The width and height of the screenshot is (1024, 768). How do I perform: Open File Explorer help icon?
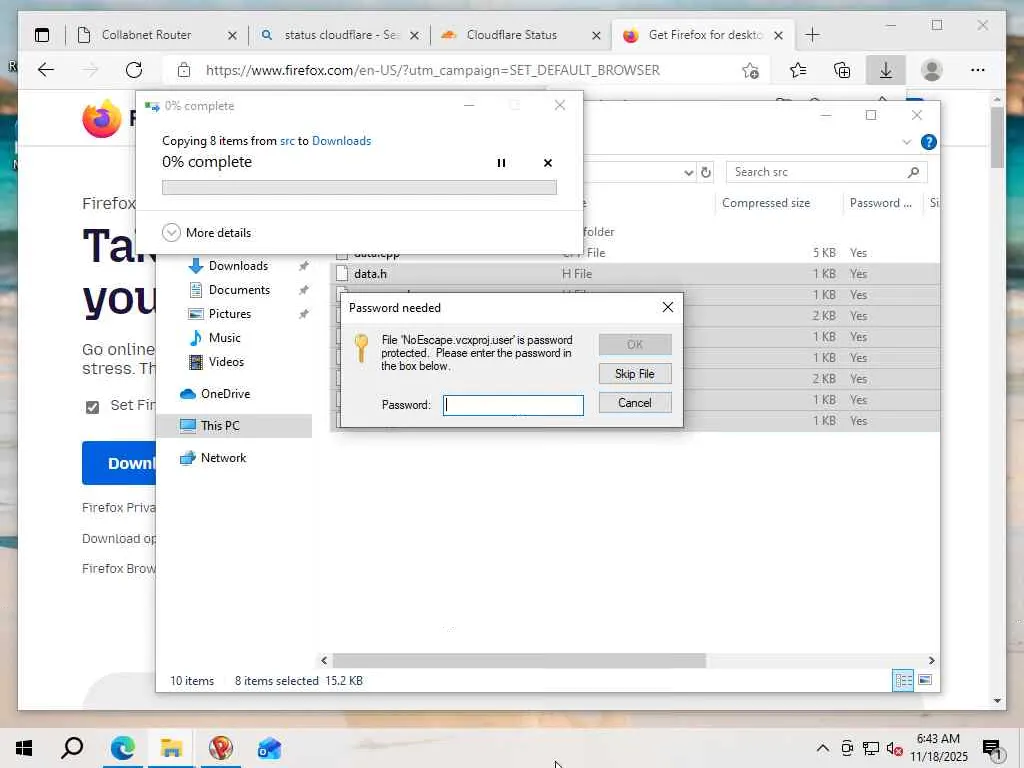pos(929,142)
